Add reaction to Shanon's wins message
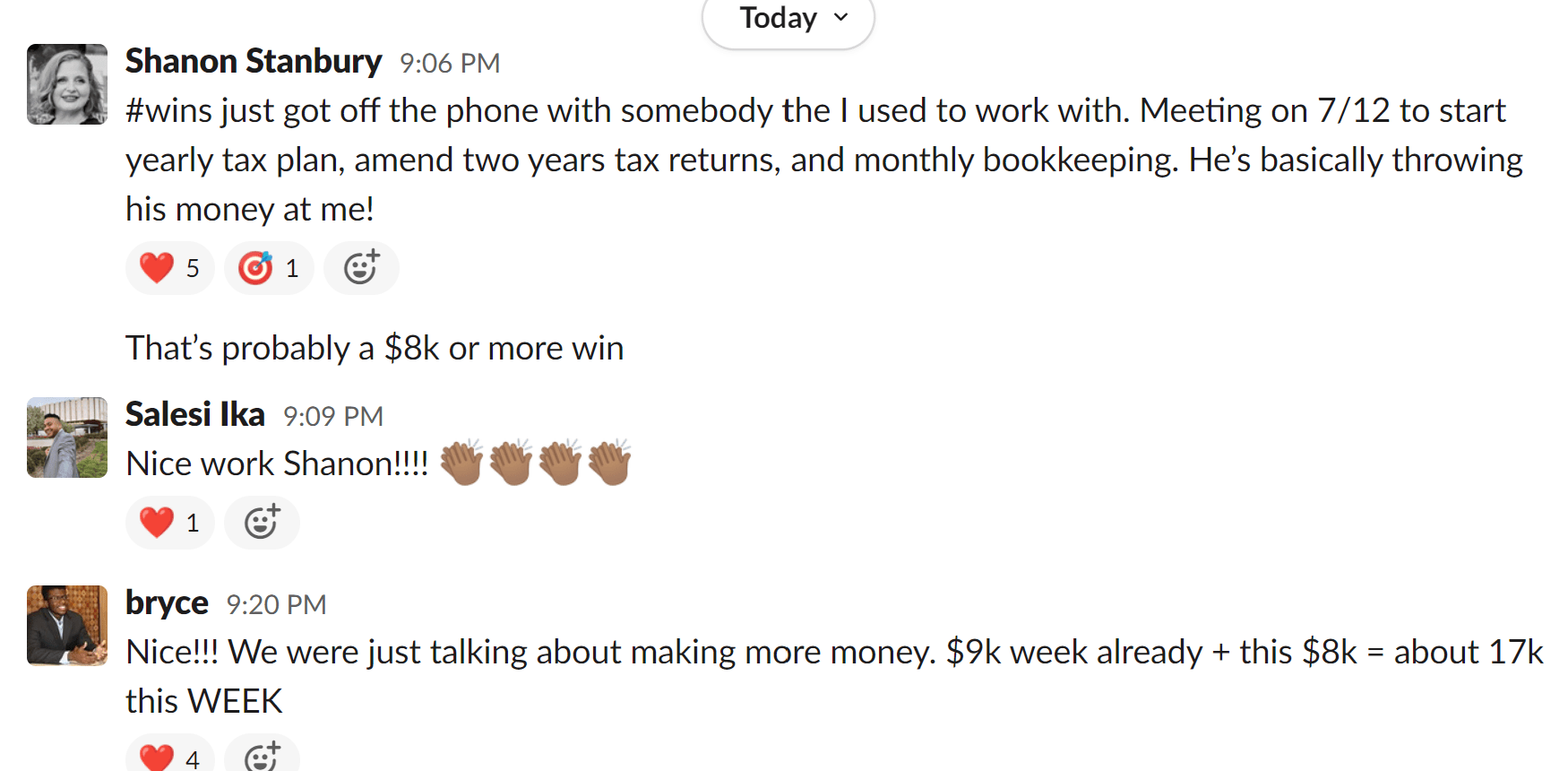This screenshot has width=1568, height=771. click(361, 268)
